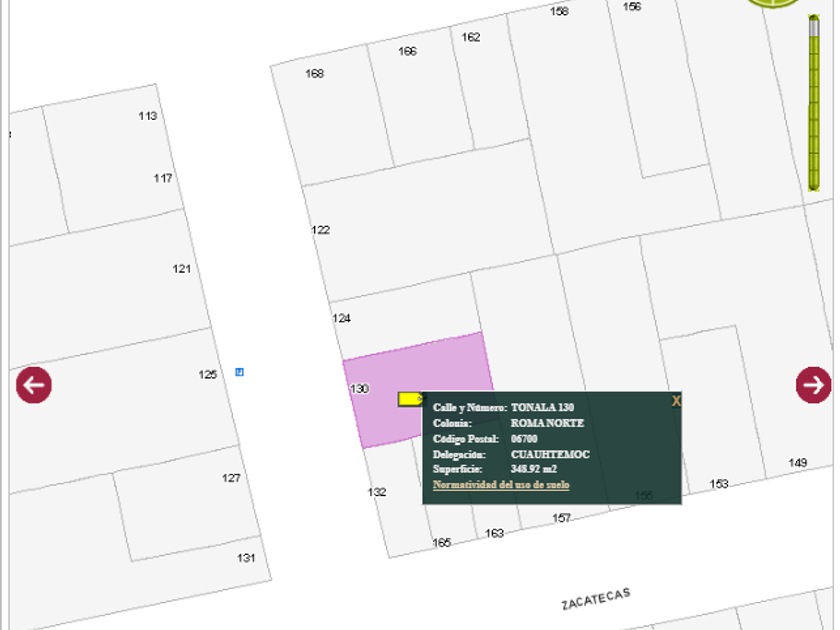Select lot number 149

(x=798, y=462)
